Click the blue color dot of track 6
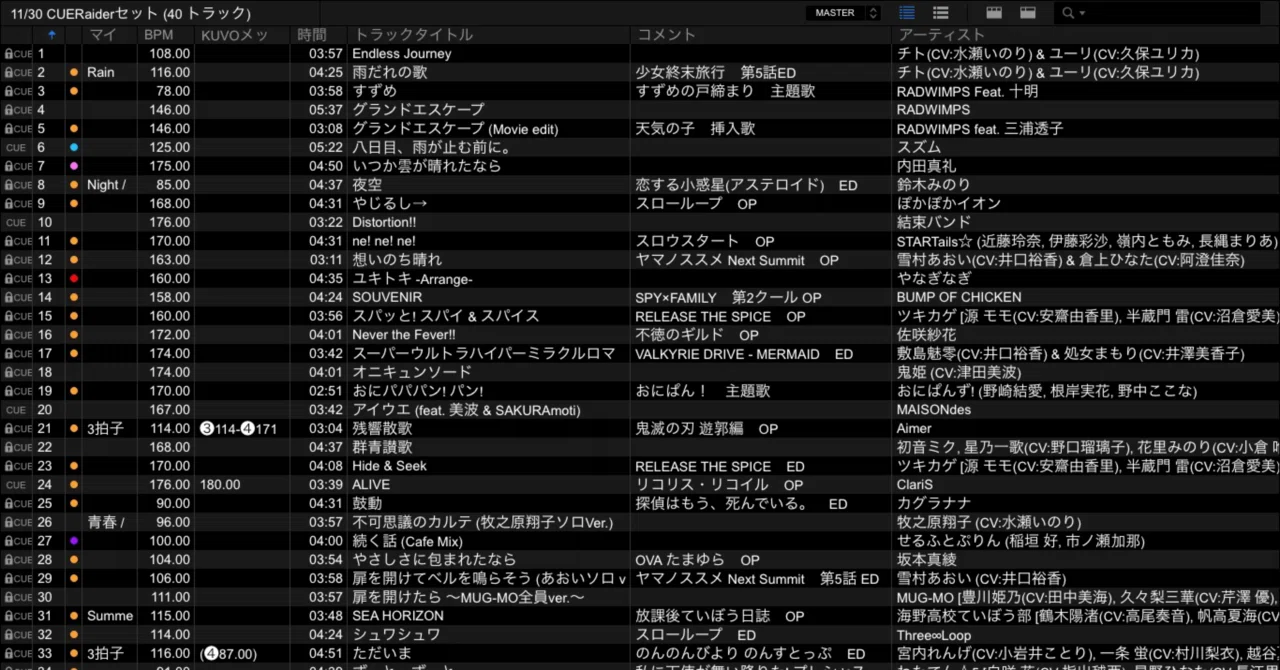This screenshot has height=670, width=1280. [74, 148]
